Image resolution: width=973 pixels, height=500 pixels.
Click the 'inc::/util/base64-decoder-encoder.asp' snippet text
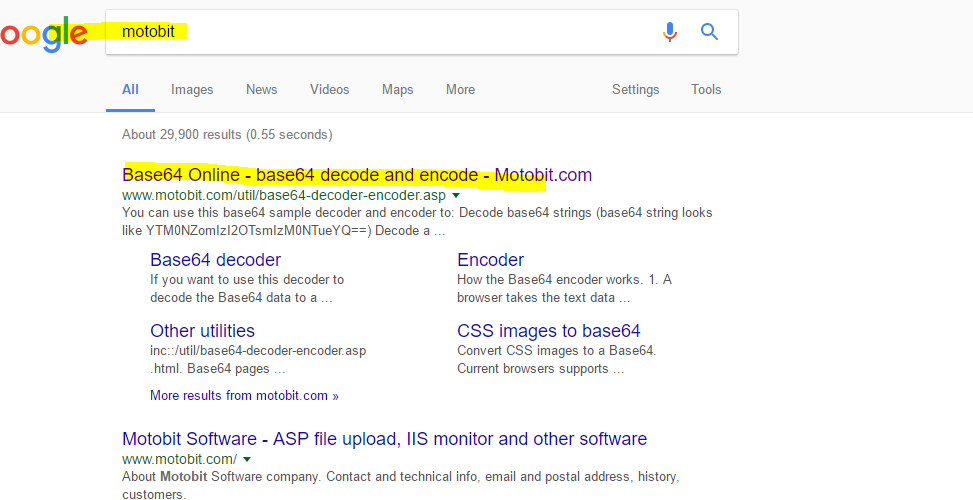coord(258,360)
